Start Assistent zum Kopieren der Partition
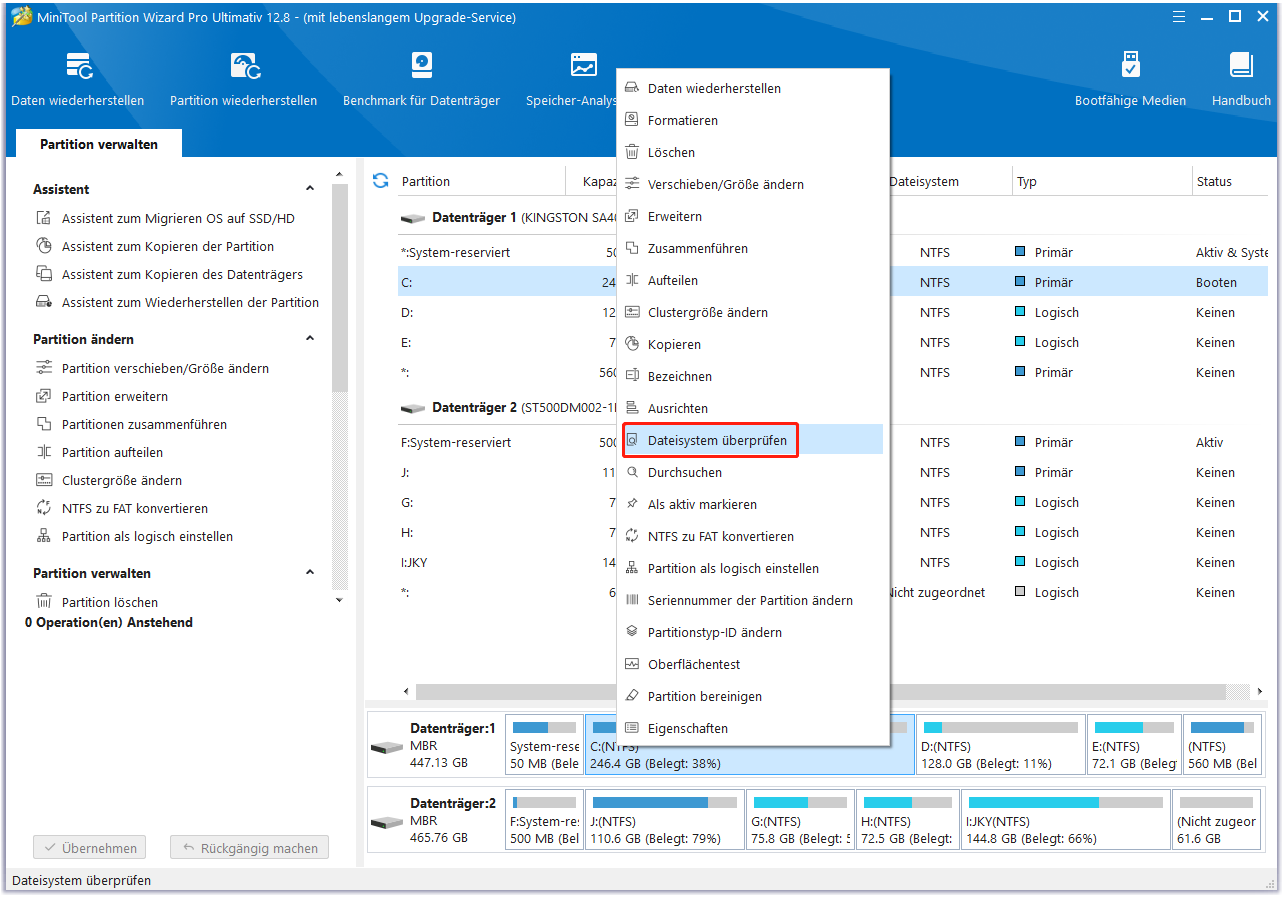Screen dimensions: 1283x897 [x=155, y=246]
